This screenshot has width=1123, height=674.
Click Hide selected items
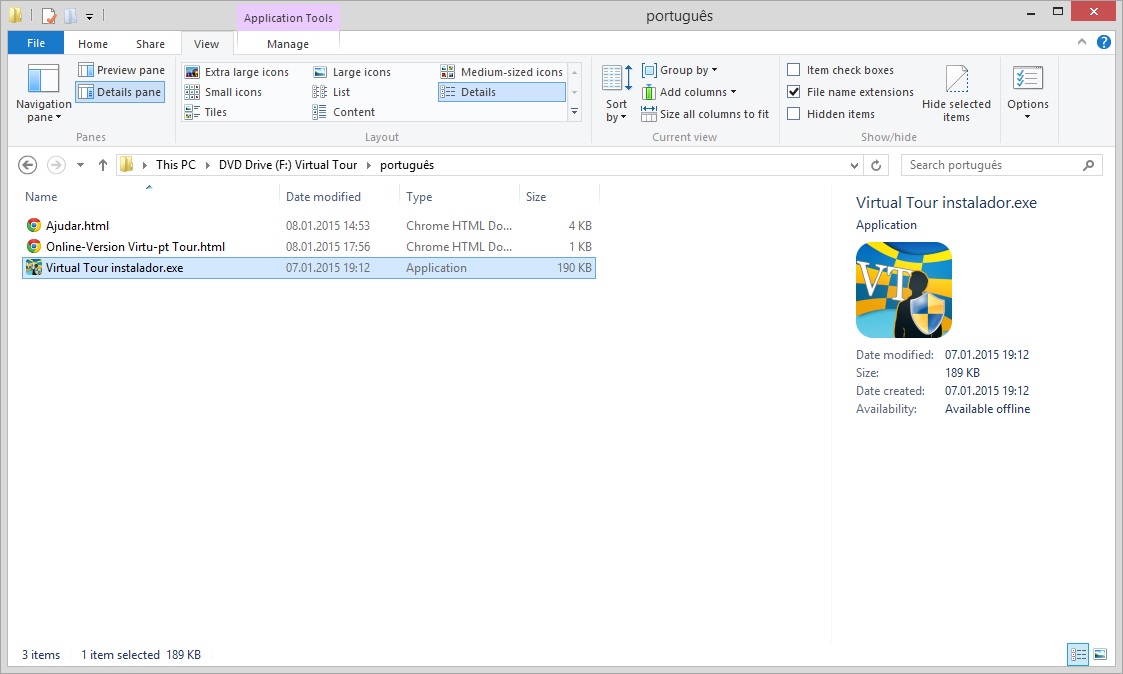[956, 93]
